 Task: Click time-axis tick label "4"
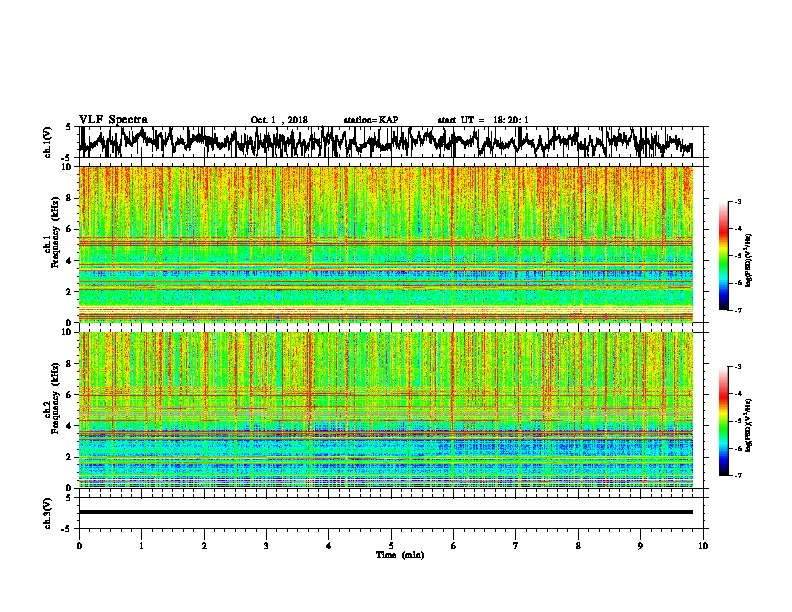pyautogui.click(x=329, y=546)
